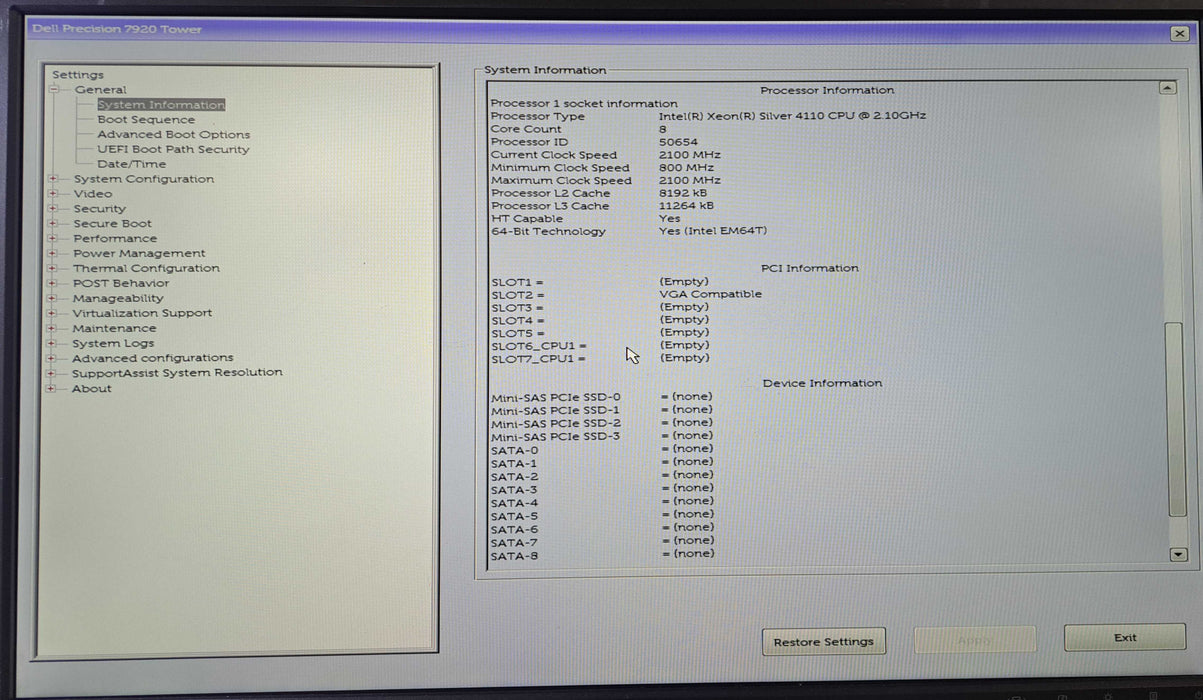The height and width of the screenshot is (700, 1203).
Task: Expand the About node
Action: pyautogui.click(x=51, y=389)
